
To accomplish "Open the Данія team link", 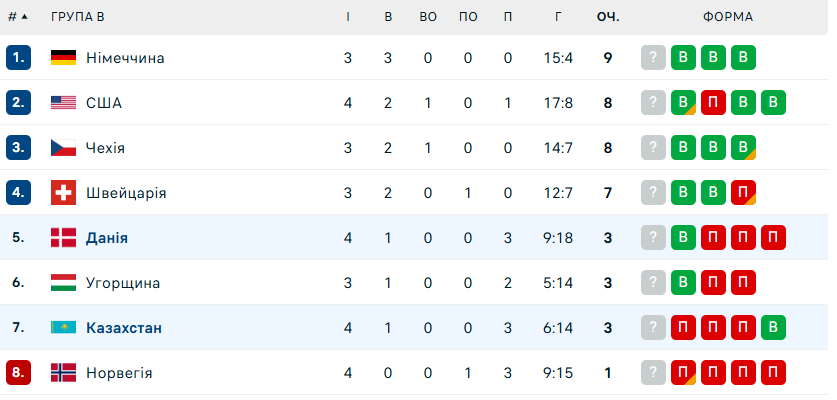I will (x=107, y=238).
